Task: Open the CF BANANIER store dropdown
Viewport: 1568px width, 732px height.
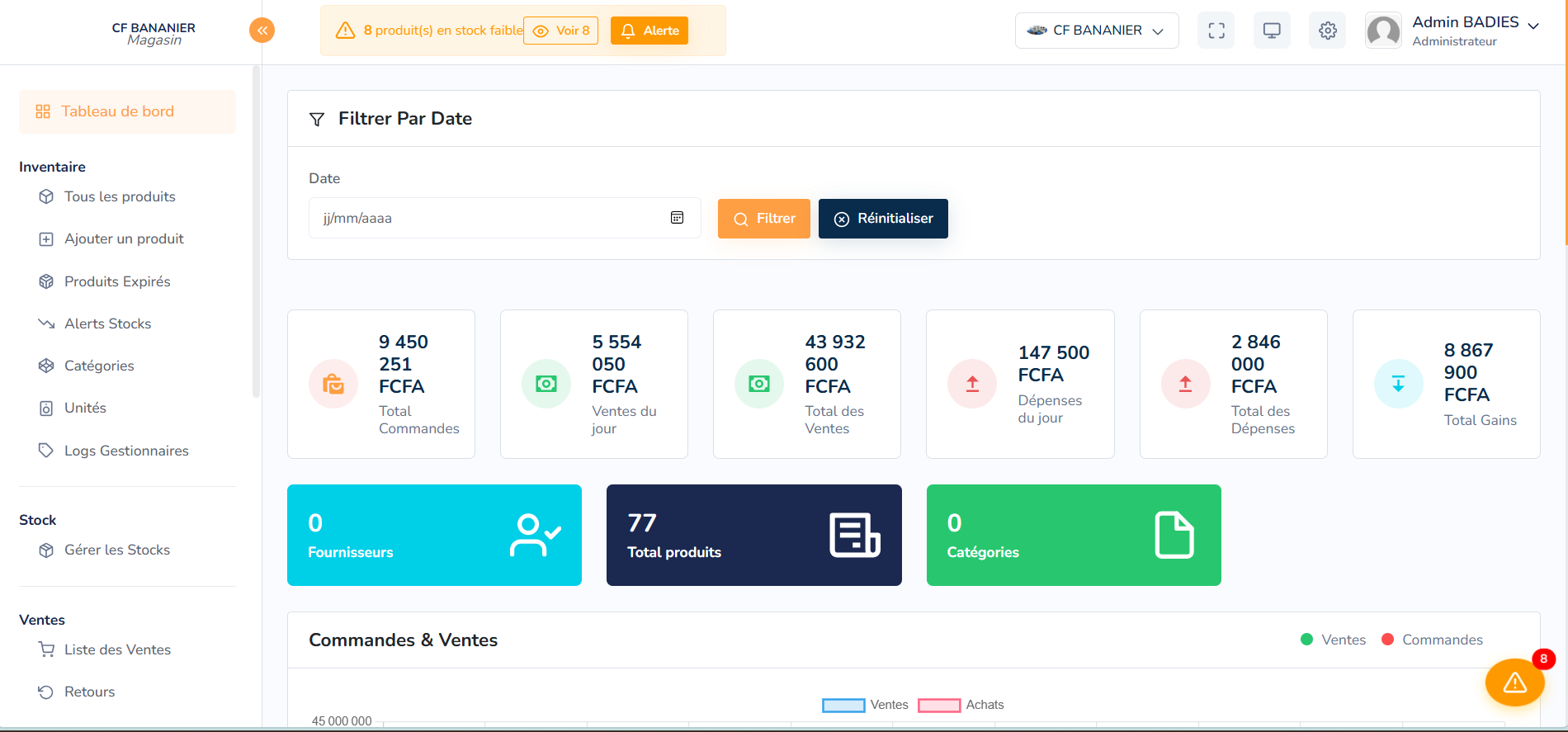Action: (1096, 31)
